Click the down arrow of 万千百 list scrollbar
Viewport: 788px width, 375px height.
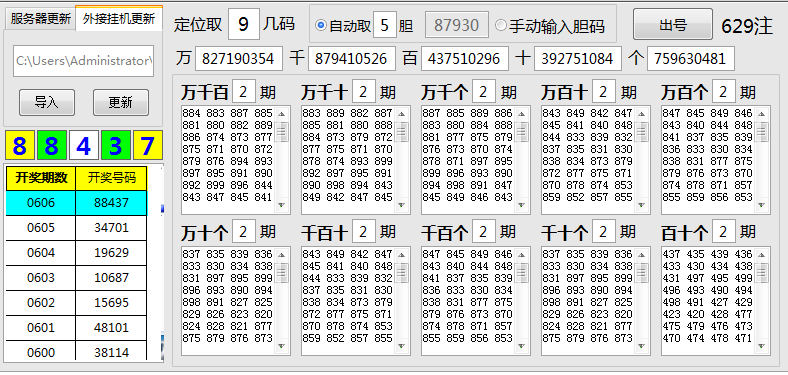click(x=281, y=205)
